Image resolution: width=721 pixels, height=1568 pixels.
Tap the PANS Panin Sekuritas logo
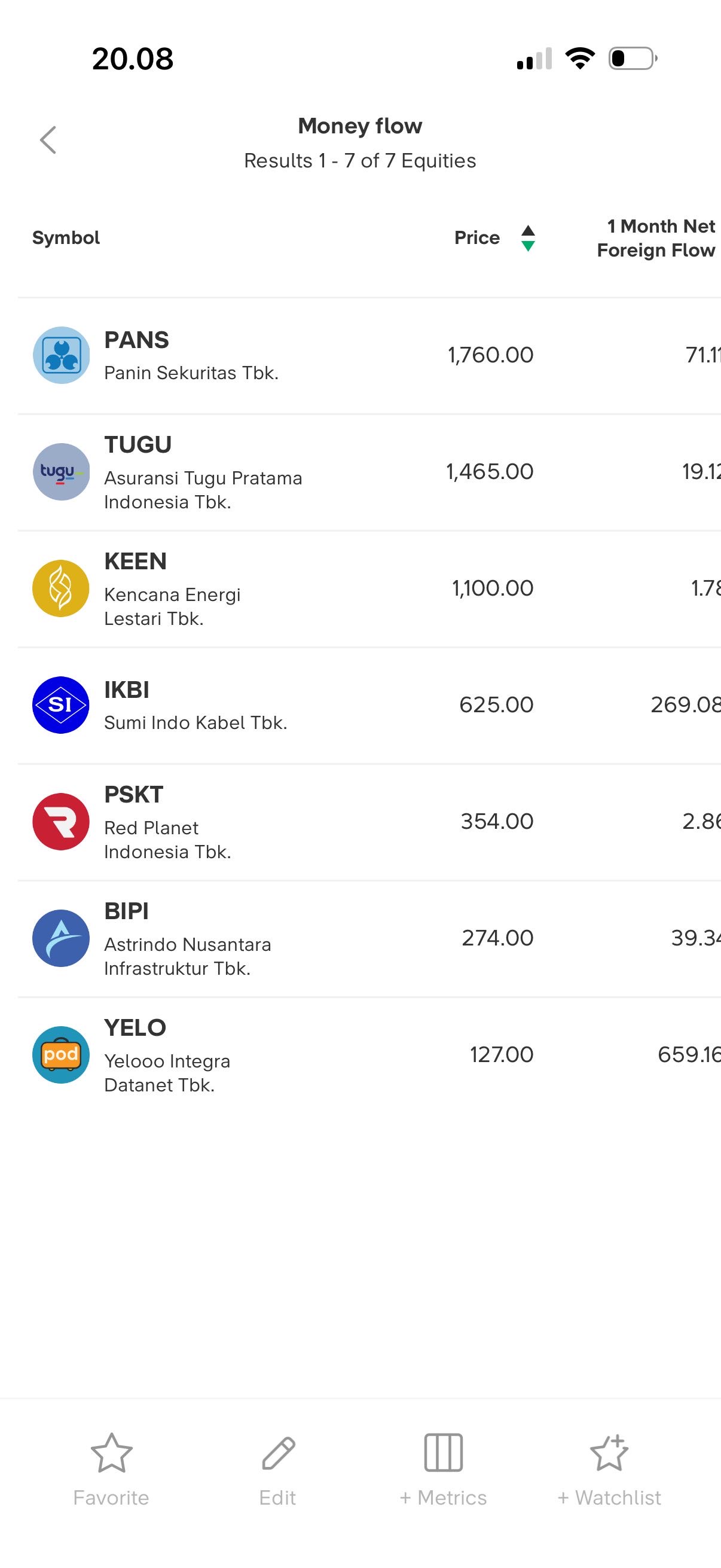click(61, 355)
